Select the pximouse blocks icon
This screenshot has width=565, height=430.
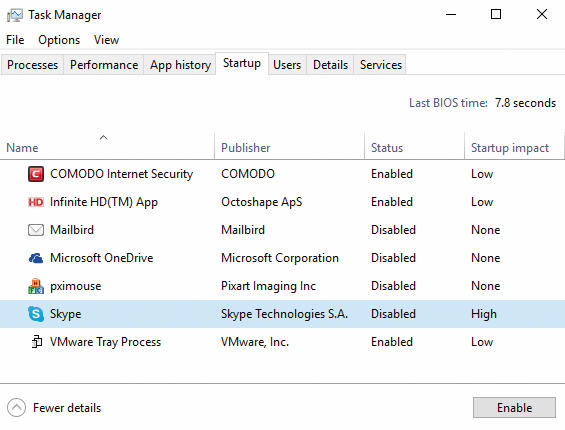tap(36, 286)
